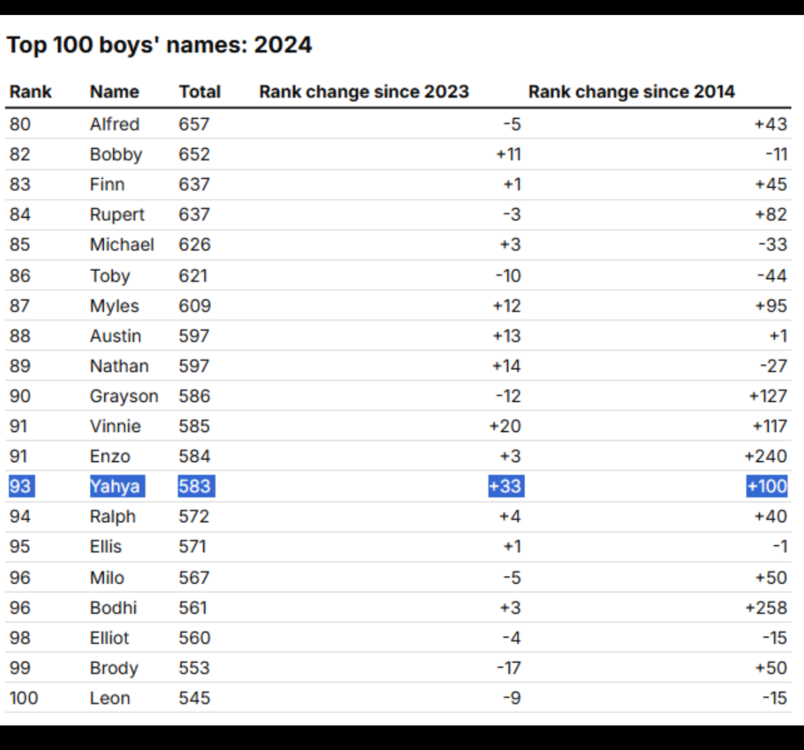Image resolution: width=804 pixels, height=750 pixels.
Task: Click Michael's -33 change since 2014
Action: click(x=773, y=245)
